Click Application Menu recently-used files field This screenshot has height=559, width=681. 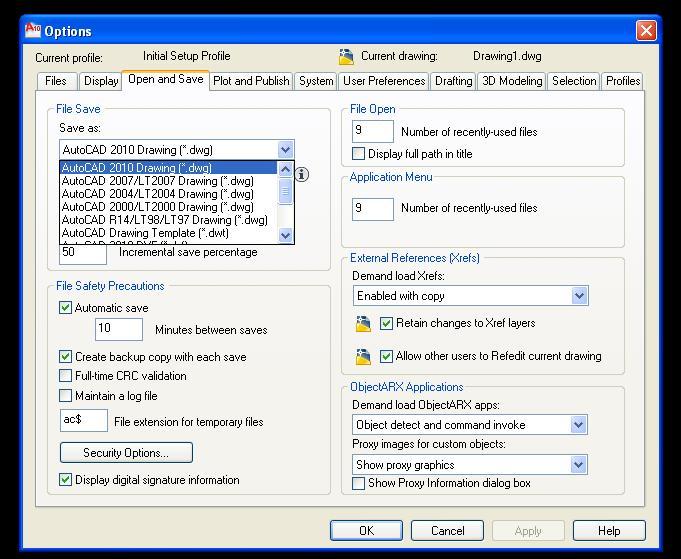pos(373,209)
